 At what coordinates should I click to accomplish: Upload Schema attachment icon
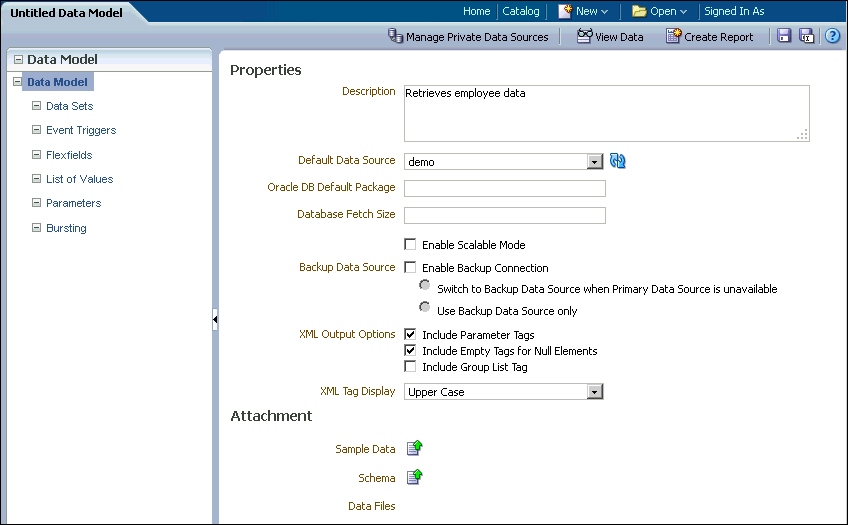pyautogui.click(x=414, y=477)
